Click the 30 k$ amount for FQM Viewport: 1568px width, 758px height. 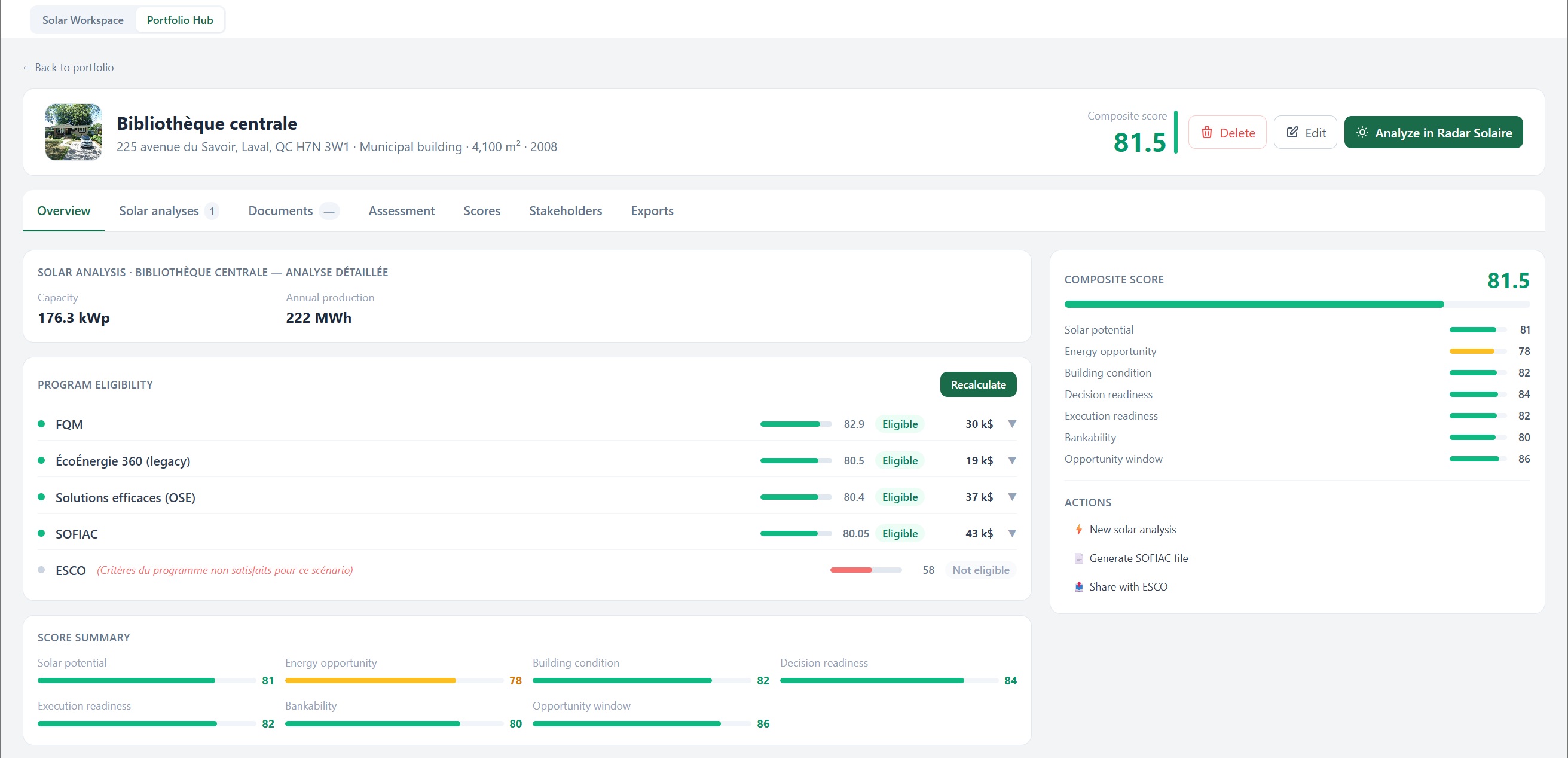pos(979,424)
